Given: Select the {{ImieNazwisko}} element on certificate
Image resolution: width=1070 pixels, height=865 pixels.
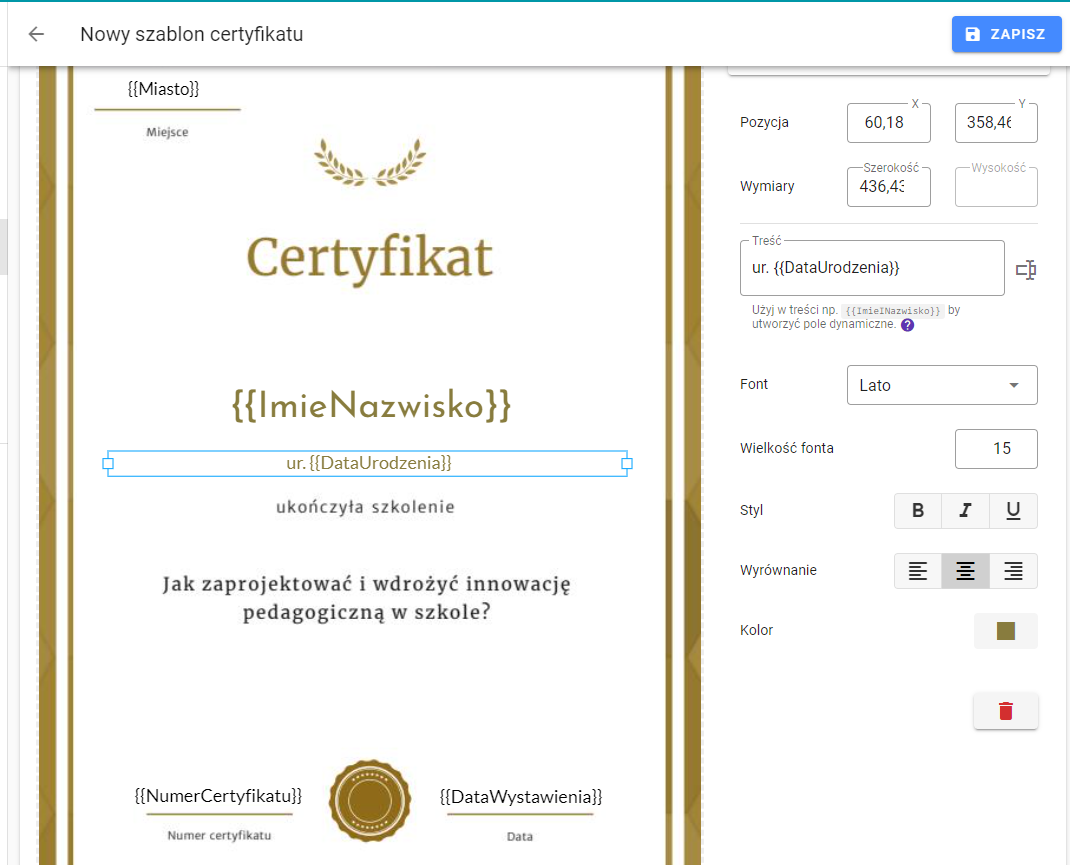Looking at the screenshot, I should pos(371,405).
